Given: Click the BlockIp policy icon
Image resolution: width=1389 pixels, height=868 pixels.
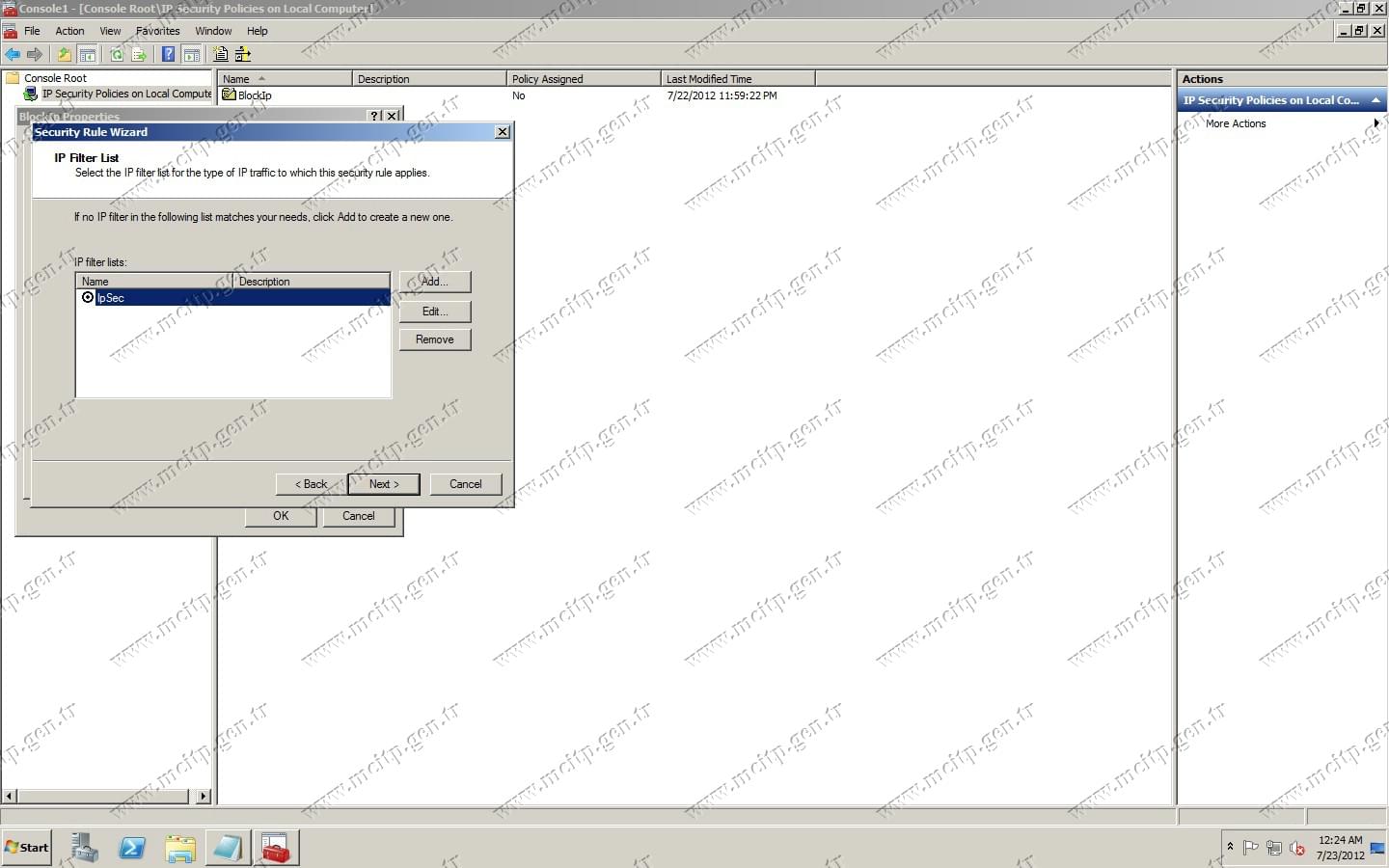Looking at the screenshot, I should (x=229, y=95).
